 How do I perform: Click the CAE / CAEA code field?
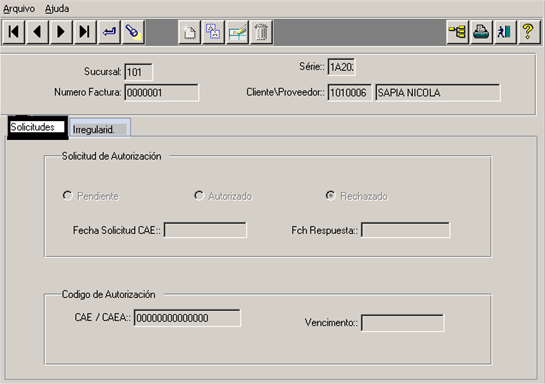187,318
